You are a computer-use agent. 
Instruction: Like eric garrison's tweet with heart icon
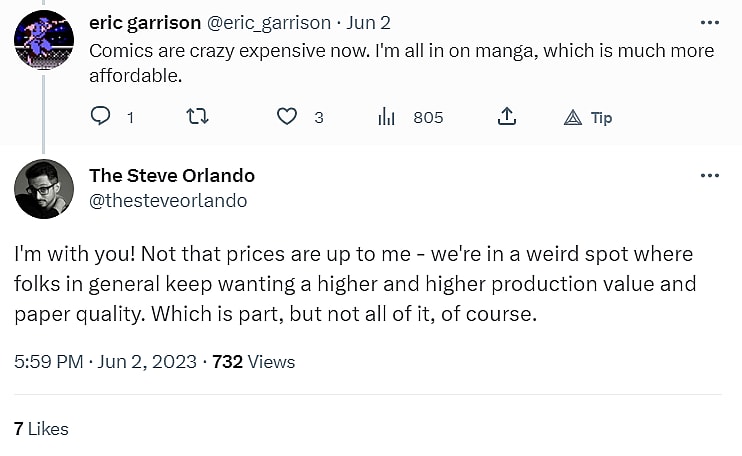(287, 117)
